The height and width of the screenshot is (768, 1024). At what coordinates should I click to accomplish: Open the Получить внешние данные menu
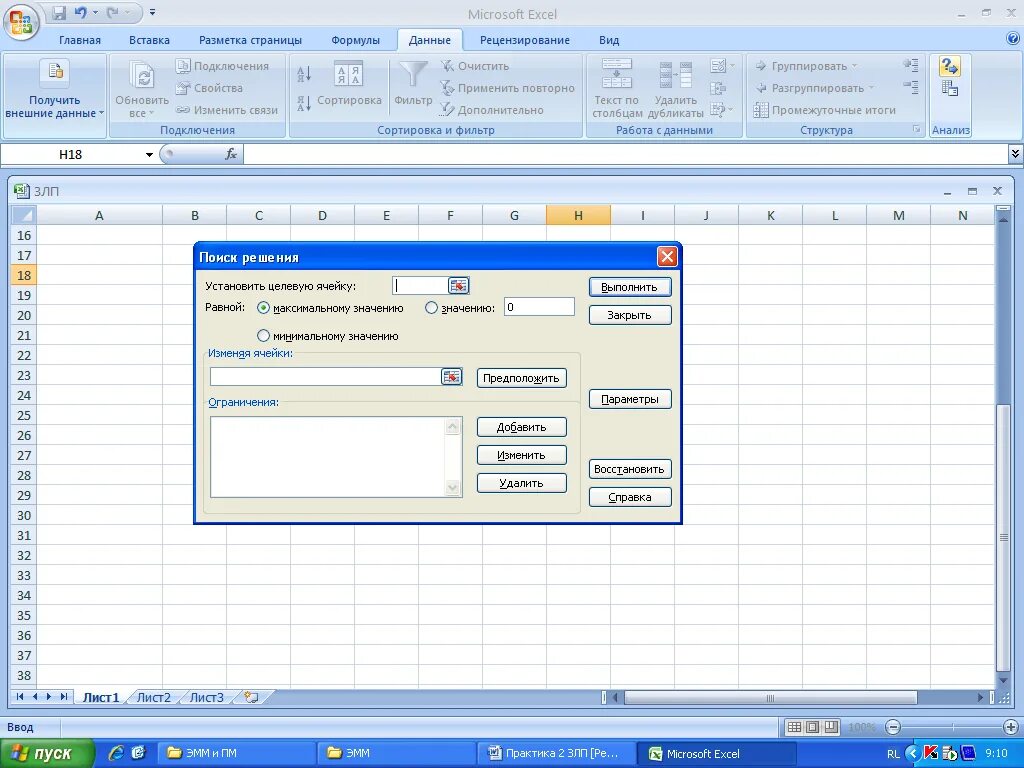point(54,96)
